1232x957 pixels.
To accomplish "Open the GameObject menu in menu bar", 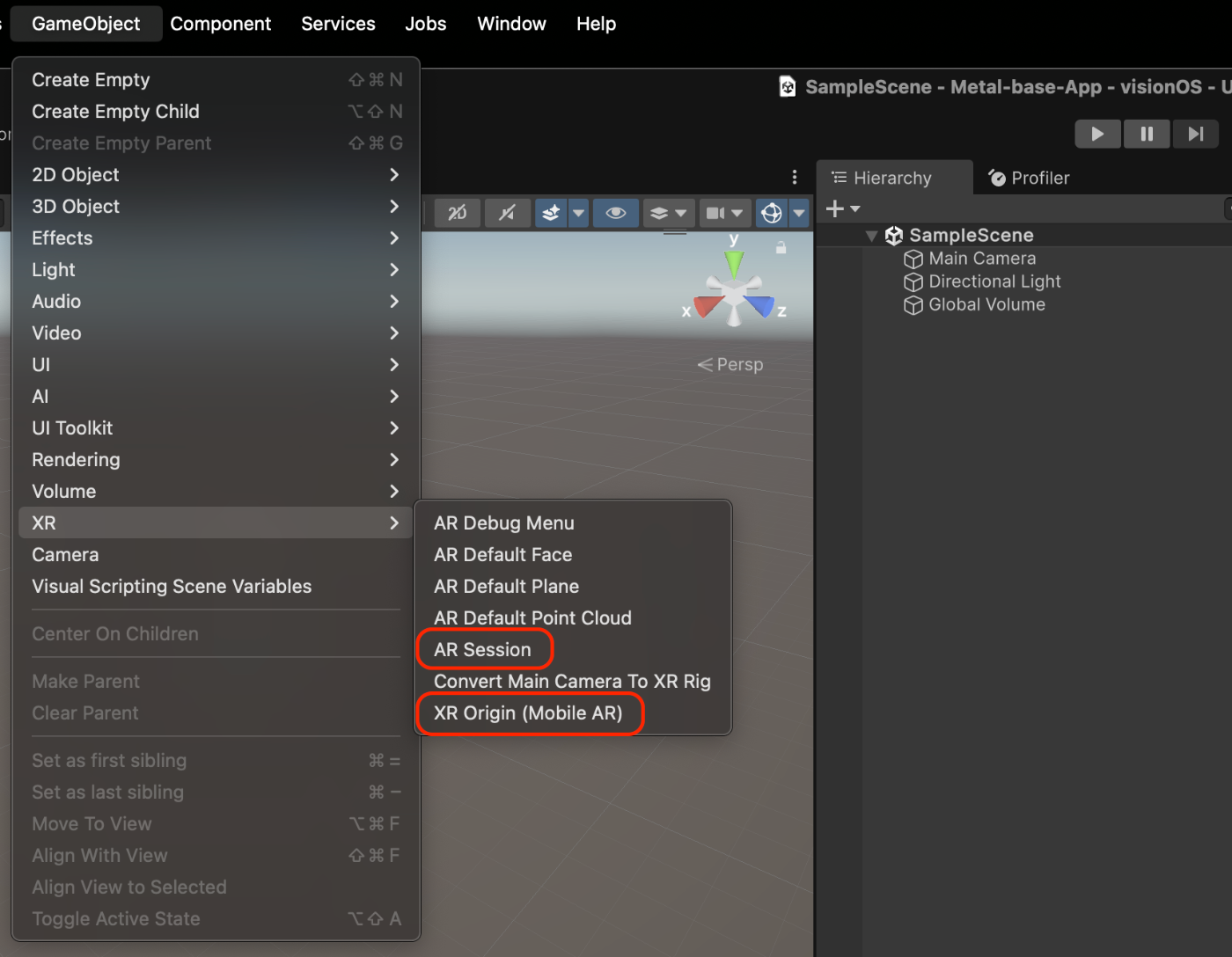I will (86, 24).
